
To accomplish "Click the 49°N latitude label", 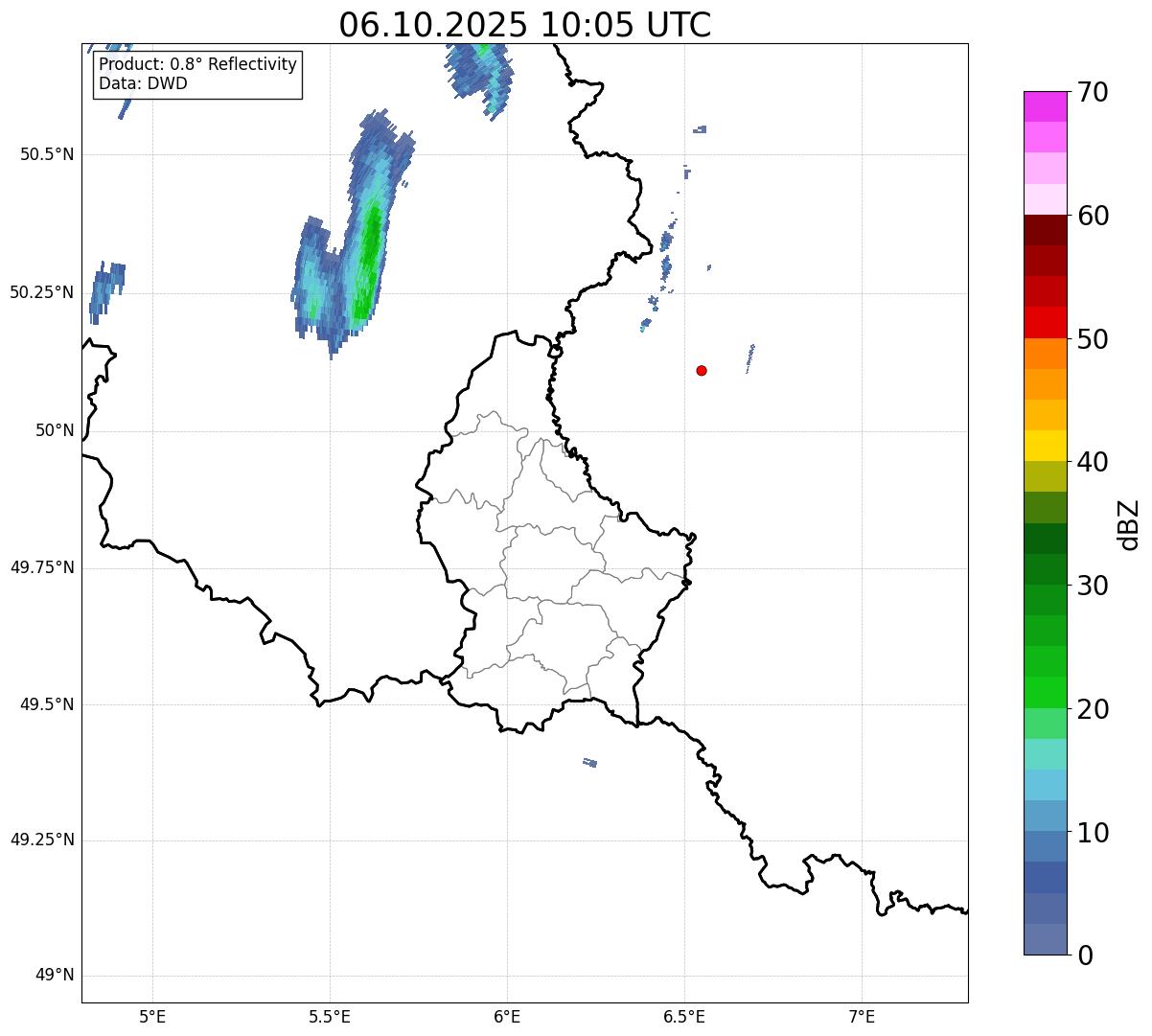I will tap(55, 976).
